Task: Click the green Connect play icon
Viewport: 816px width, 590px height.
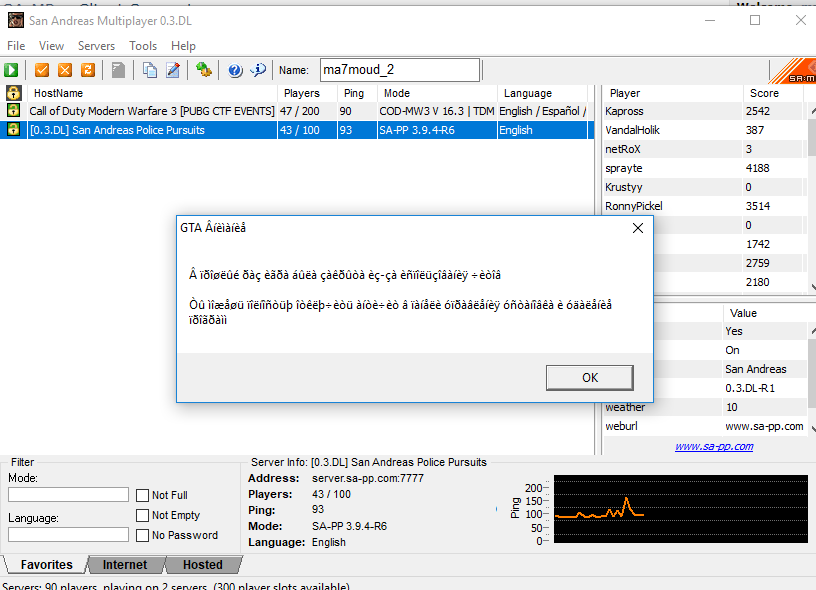Action: click(x=11, y=70)
